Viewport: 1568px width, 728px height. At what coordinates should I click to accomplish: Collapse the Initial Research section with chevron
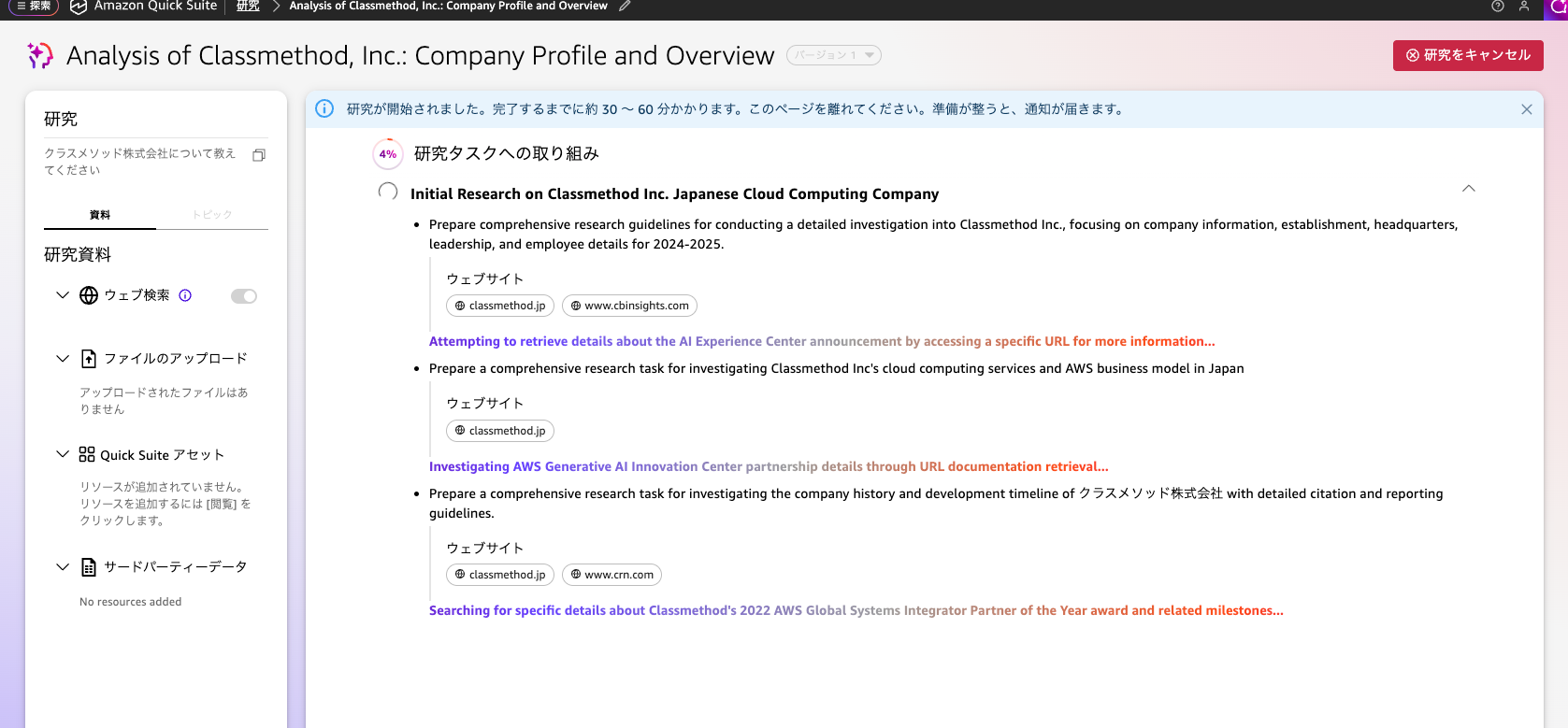(x=1469, y=189)
